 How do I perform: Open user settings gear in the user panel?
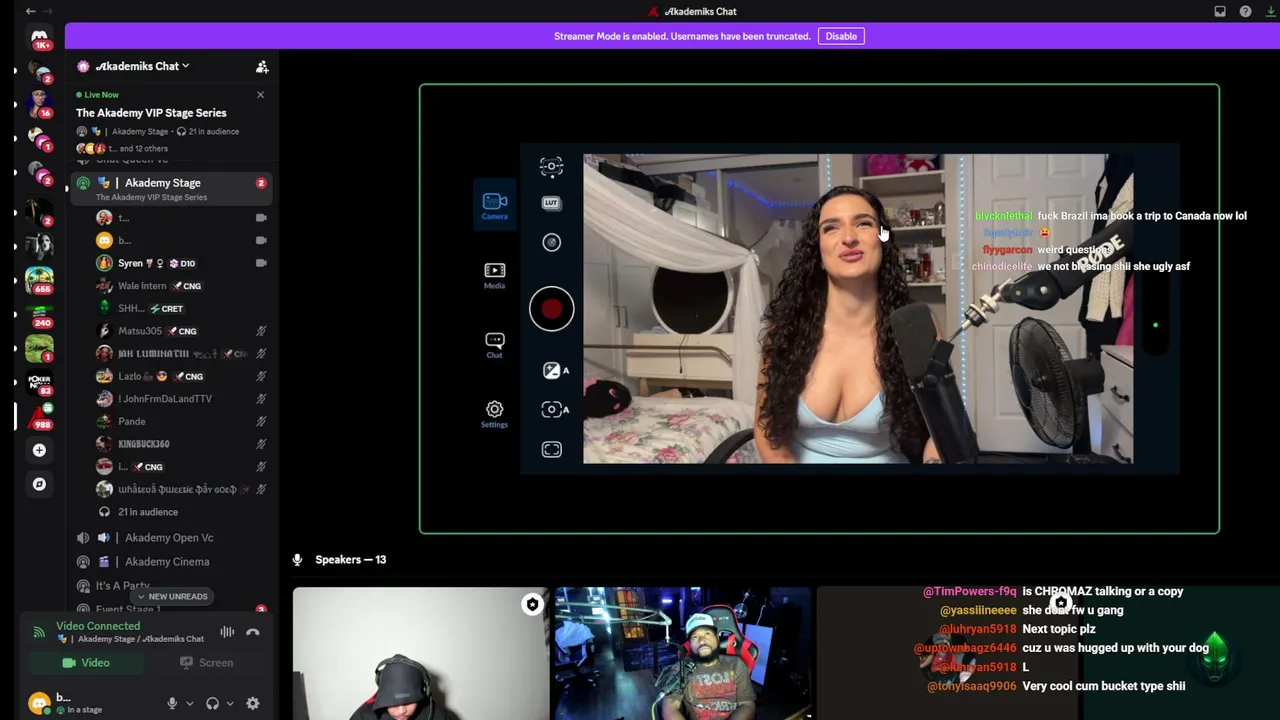click(x=253, y=704)
